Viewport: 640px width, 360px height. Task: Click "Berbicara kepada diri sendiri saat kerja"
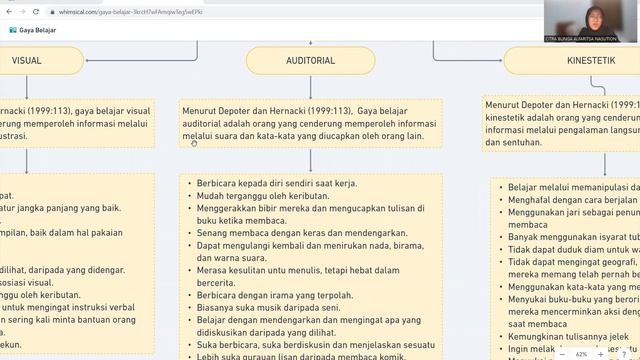[x=277, y=183]
